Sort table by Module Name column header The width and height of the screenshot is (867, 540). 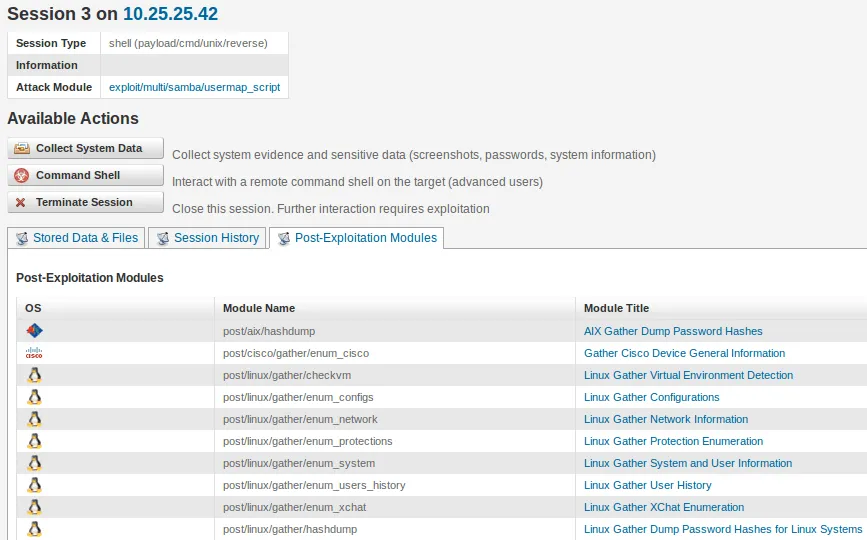coord(259,308)
